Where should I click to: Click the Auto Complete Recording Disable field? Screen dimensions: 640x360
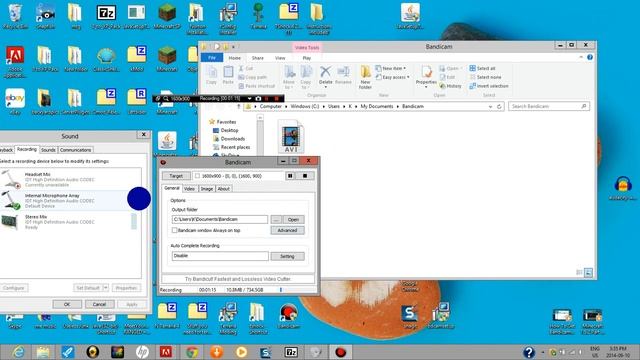pos(220,256)
